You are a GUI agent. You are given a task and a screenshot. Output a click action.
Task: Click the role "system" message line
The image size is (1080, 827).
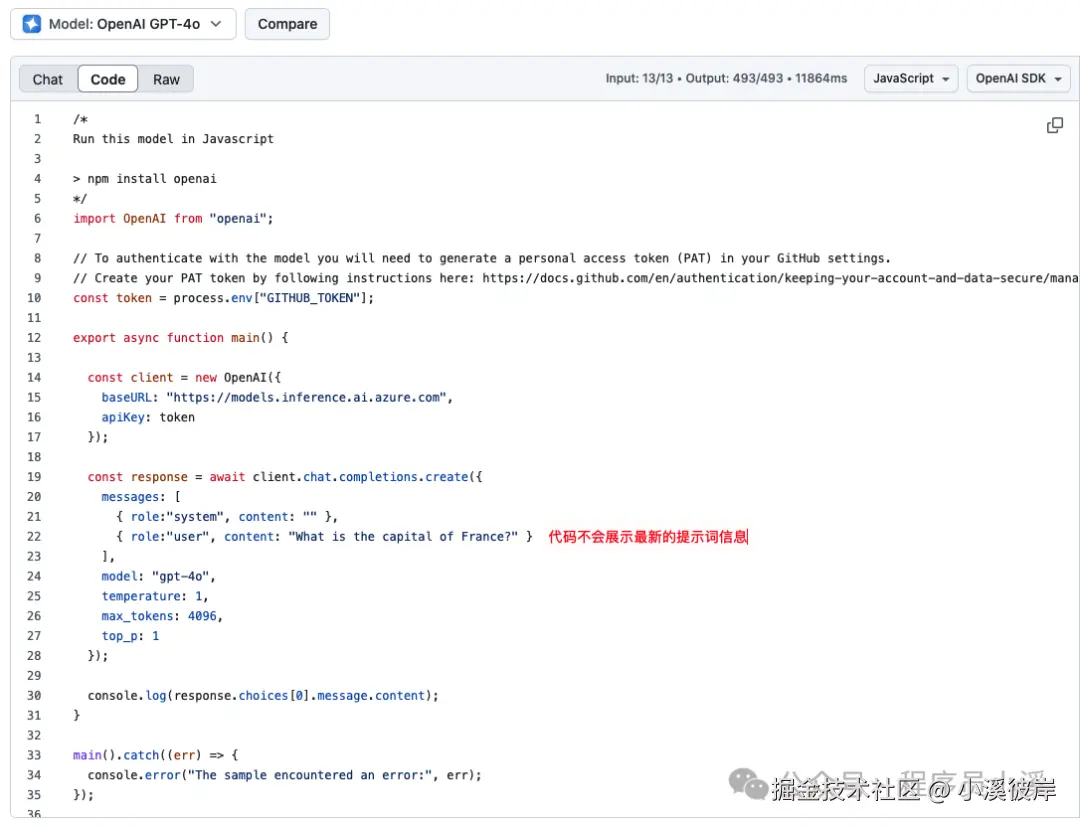point(227,517)
